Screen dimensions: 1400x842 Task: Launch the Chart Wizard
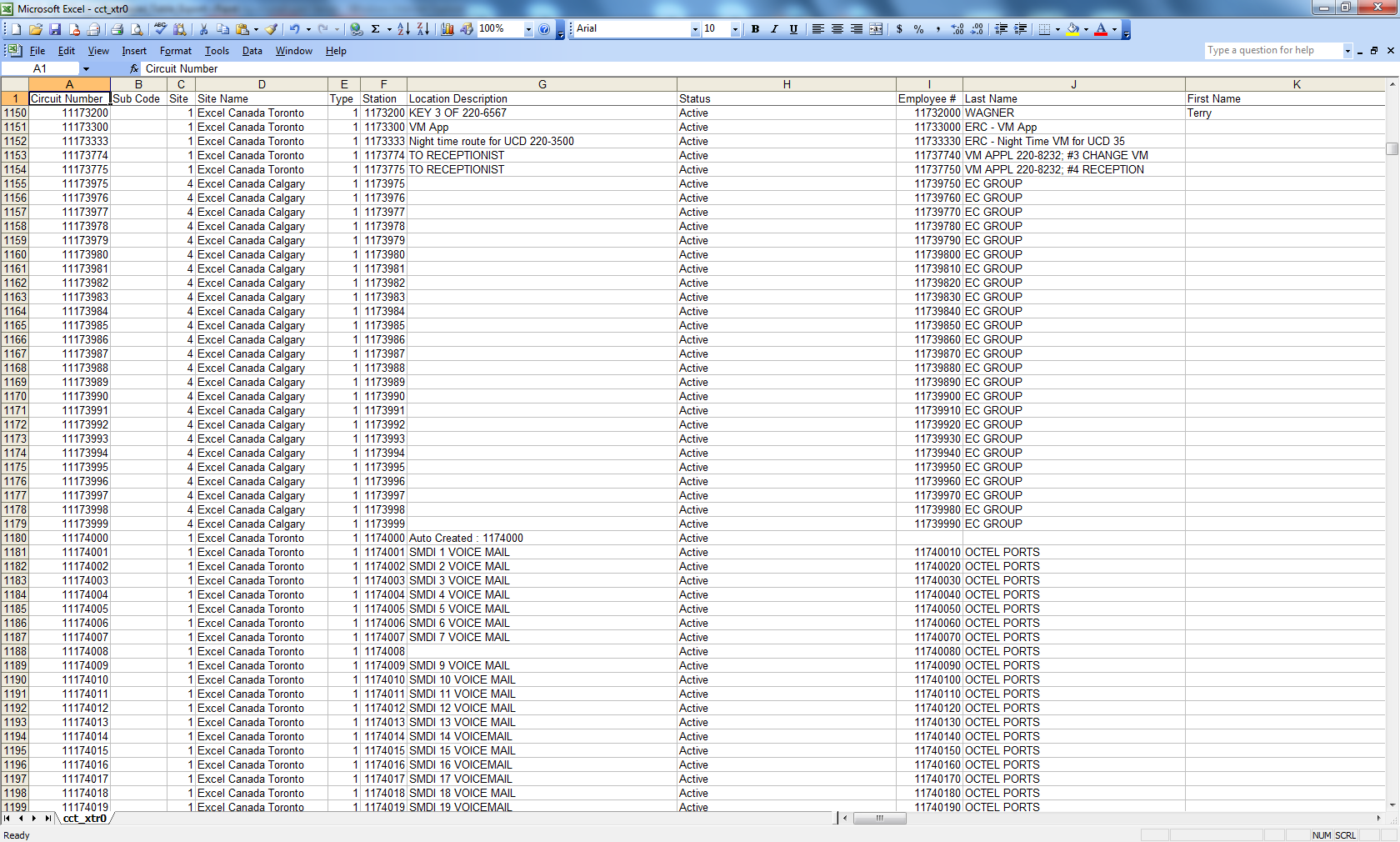[447, 29]
